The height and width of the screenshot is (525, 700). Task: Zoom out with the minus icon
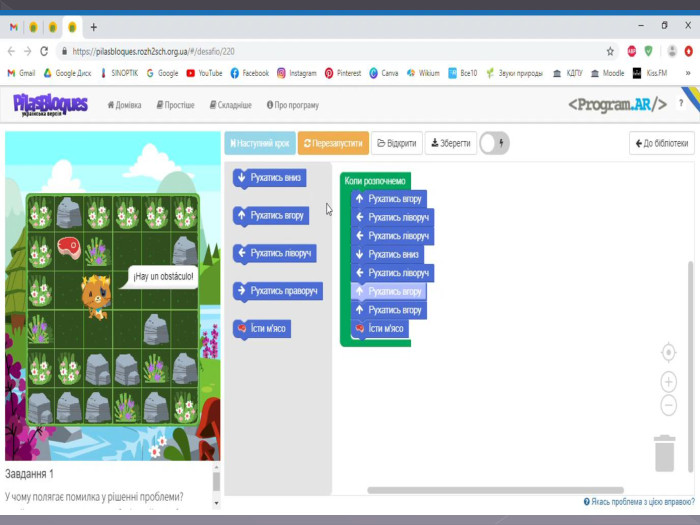(x=669, y=405)
